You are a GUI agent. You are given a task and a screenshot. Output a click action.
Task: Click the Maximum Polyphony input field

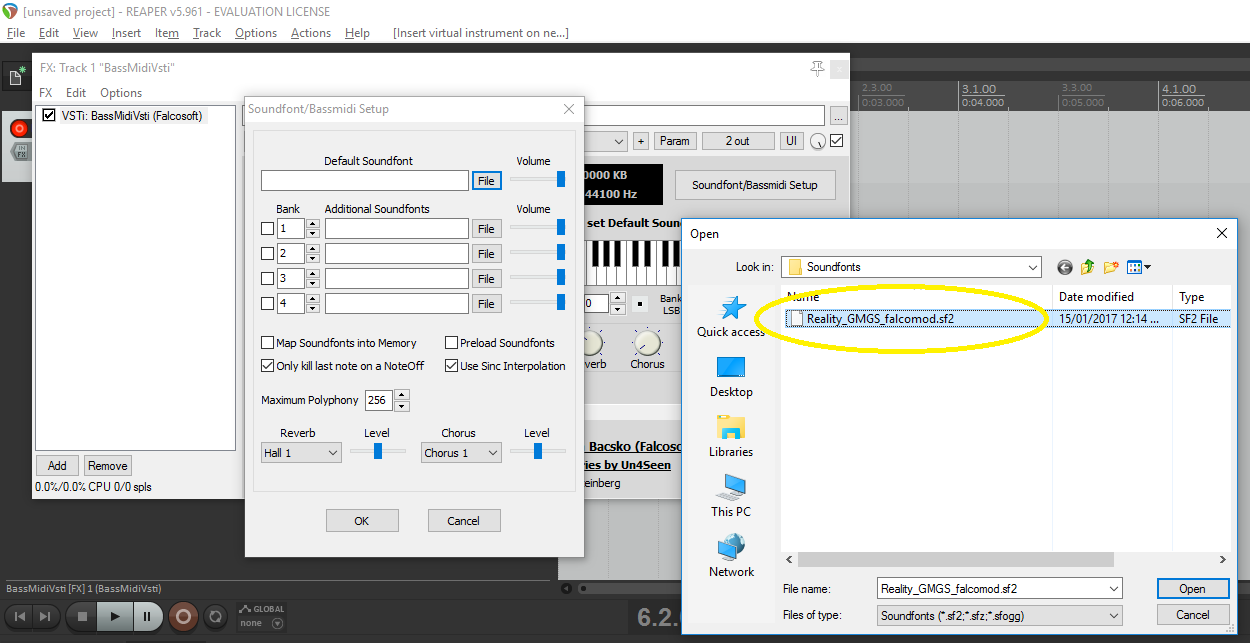tap(378, 400)
